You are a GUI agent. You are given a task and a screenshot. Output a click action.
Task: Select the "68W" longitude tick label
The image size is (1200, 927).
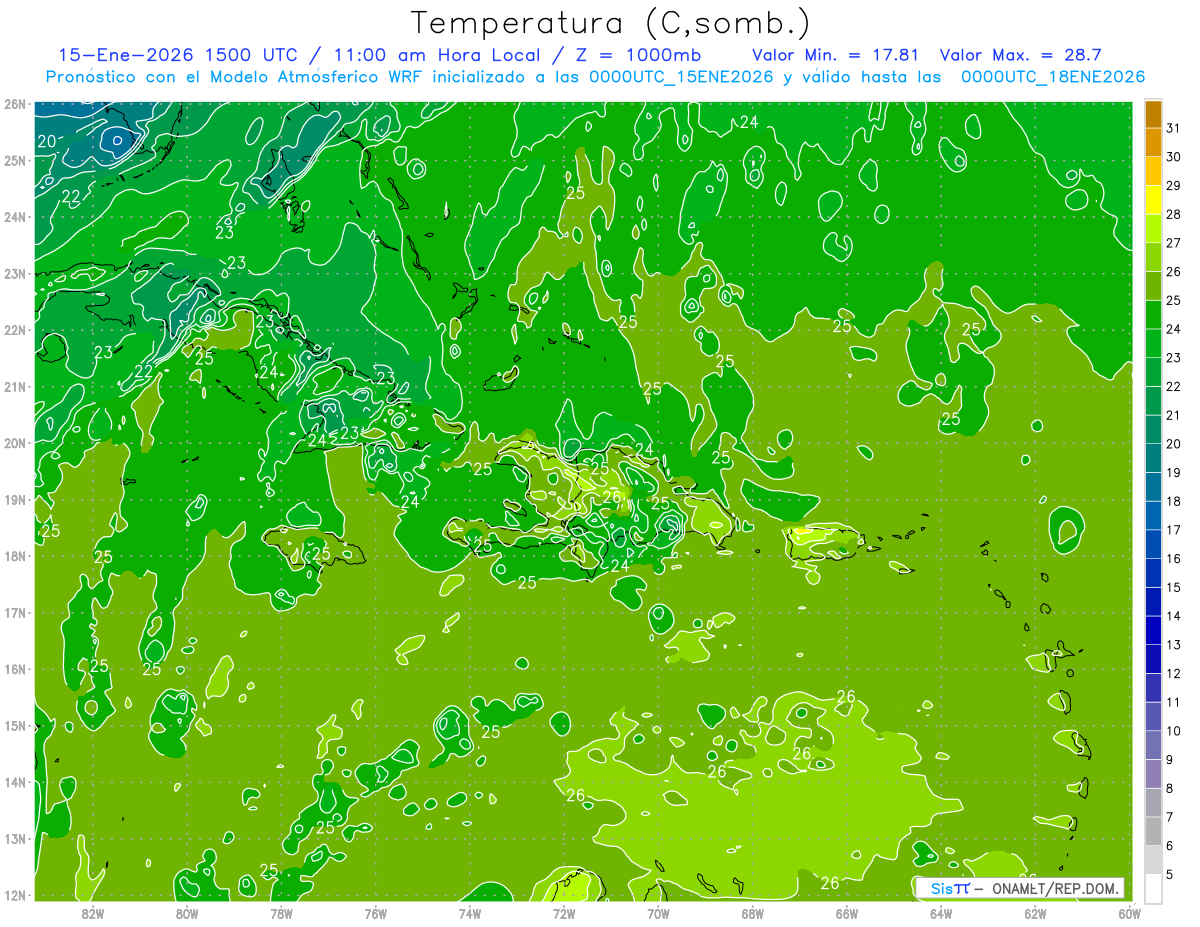click(x=752, y=913)
